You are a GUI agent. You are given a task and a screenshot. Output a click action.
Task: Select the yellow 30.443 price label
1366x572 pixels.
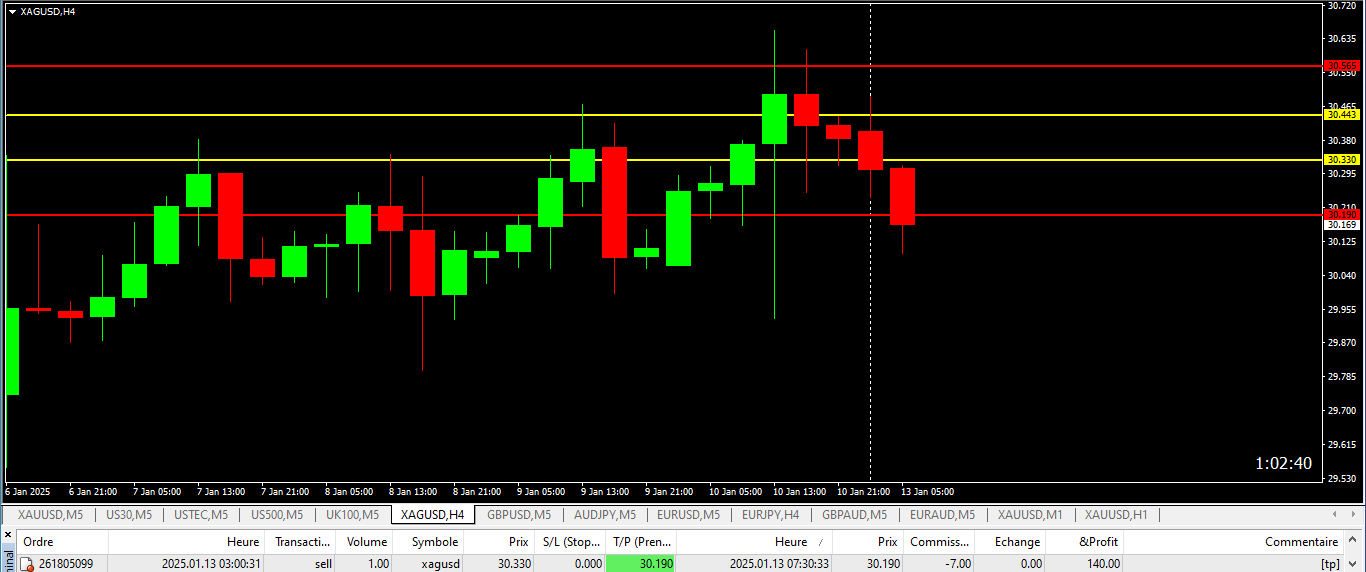[x=1341, y=115]
